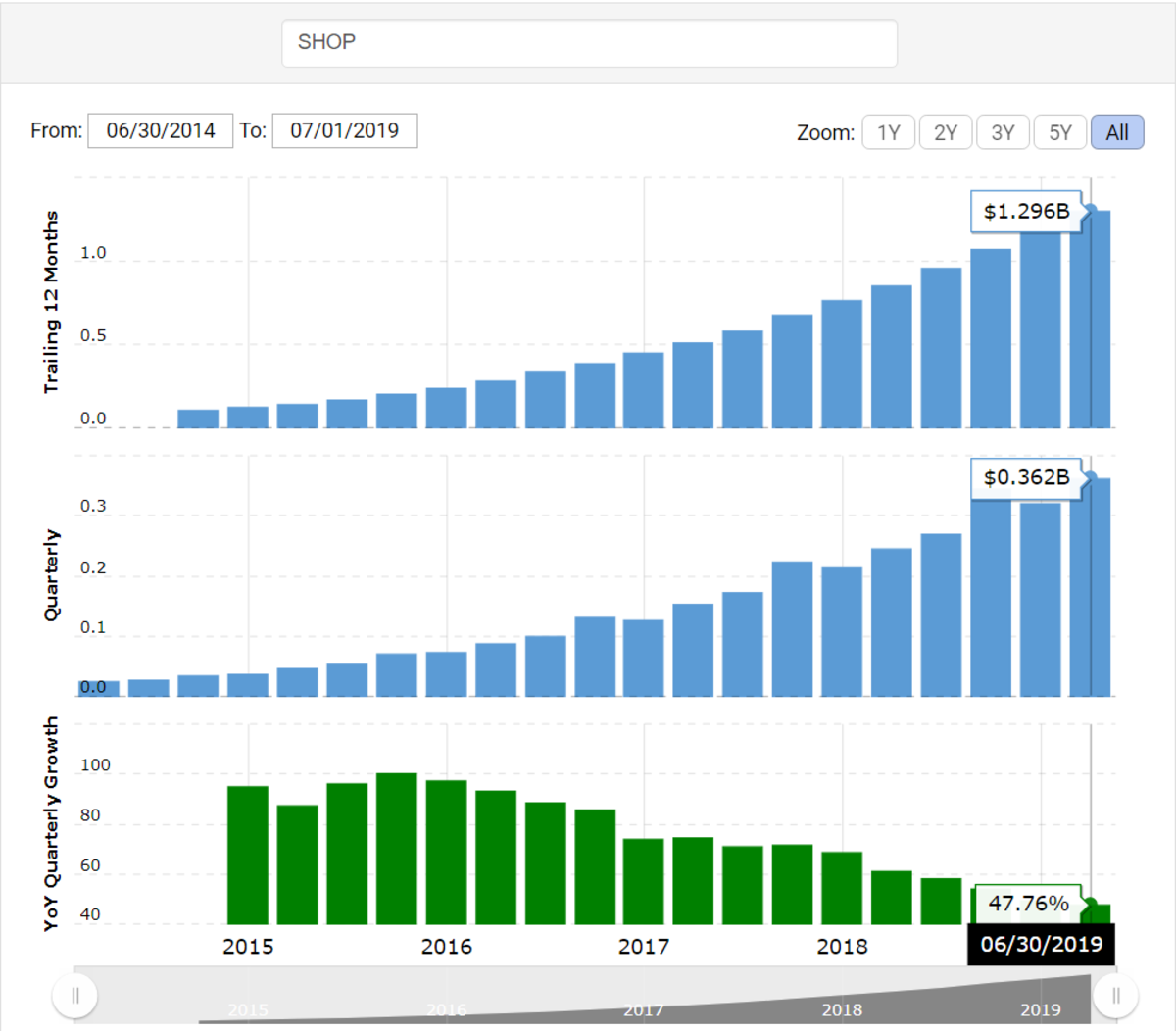Click the right range slider handle
The width and height of the screenshot is (1176, 1031).
[1115, 996]
